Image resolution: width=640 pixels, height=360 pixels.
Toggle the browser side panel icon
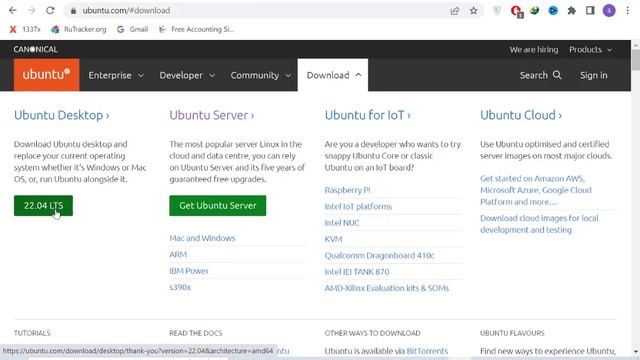pyautogui.click(x=590, y=11)
